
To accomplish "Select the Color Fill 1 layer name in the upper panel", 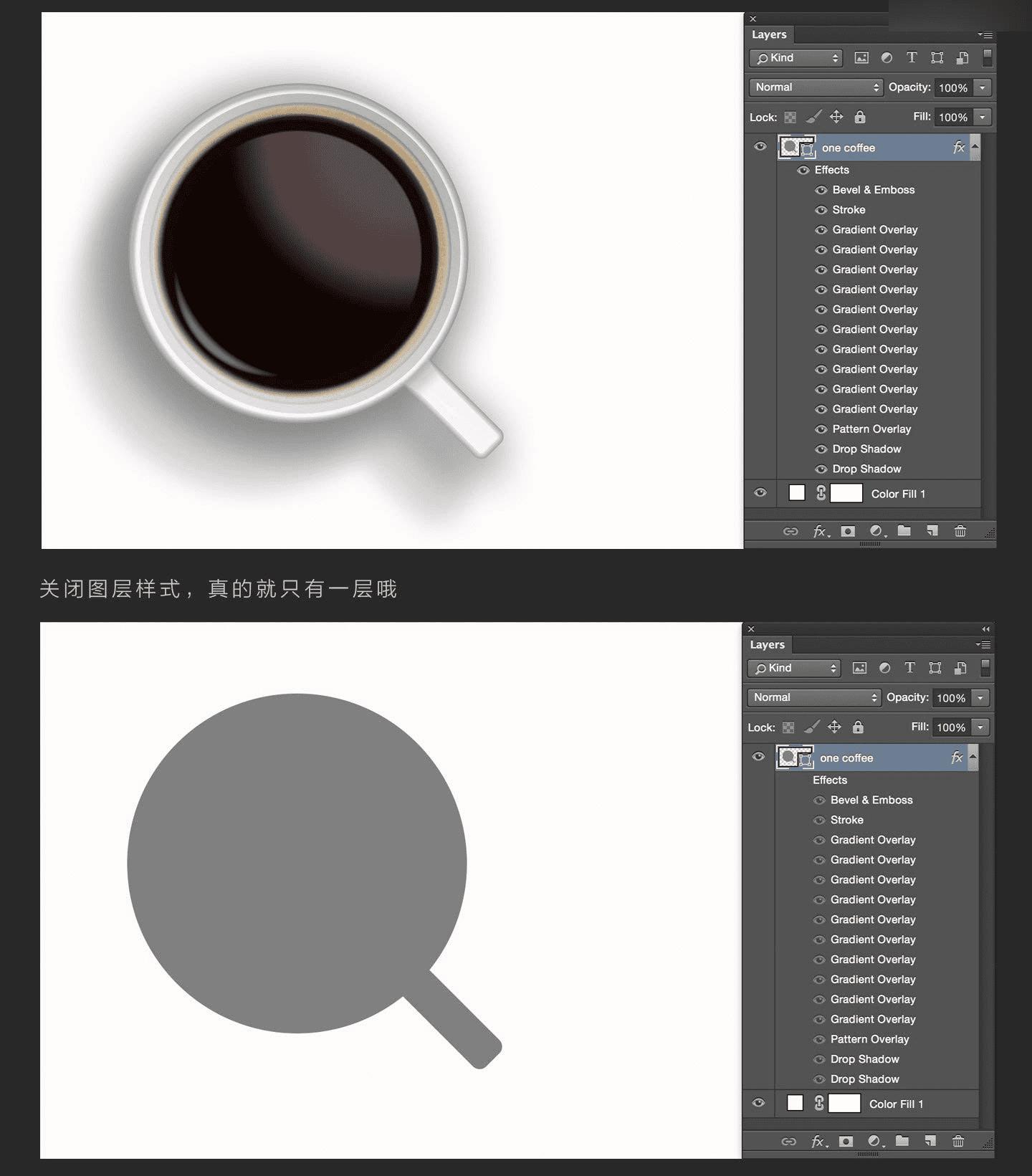I will point(898,494).
